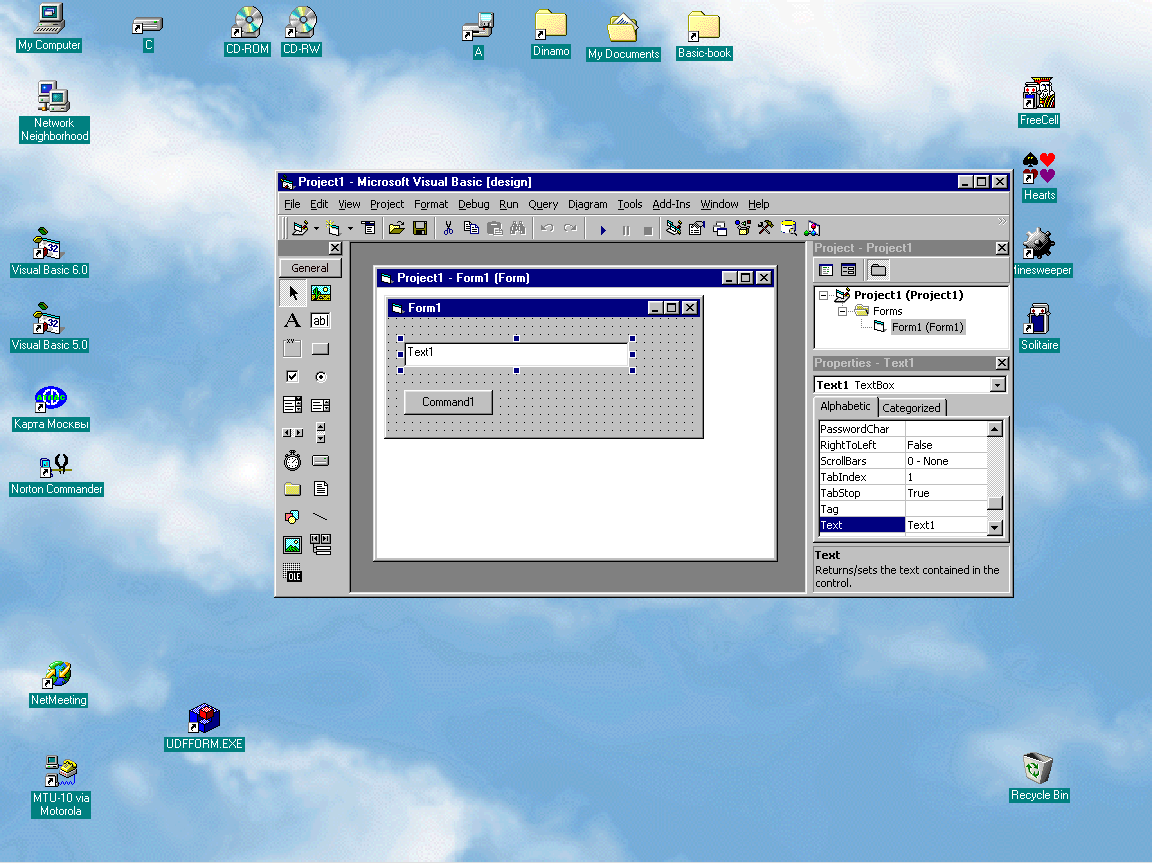Toggle Folders view in the Project panel
Image resolution: width=1152 pixels, height=864 pixels.
pyautogui.click(x=879, y=270)
